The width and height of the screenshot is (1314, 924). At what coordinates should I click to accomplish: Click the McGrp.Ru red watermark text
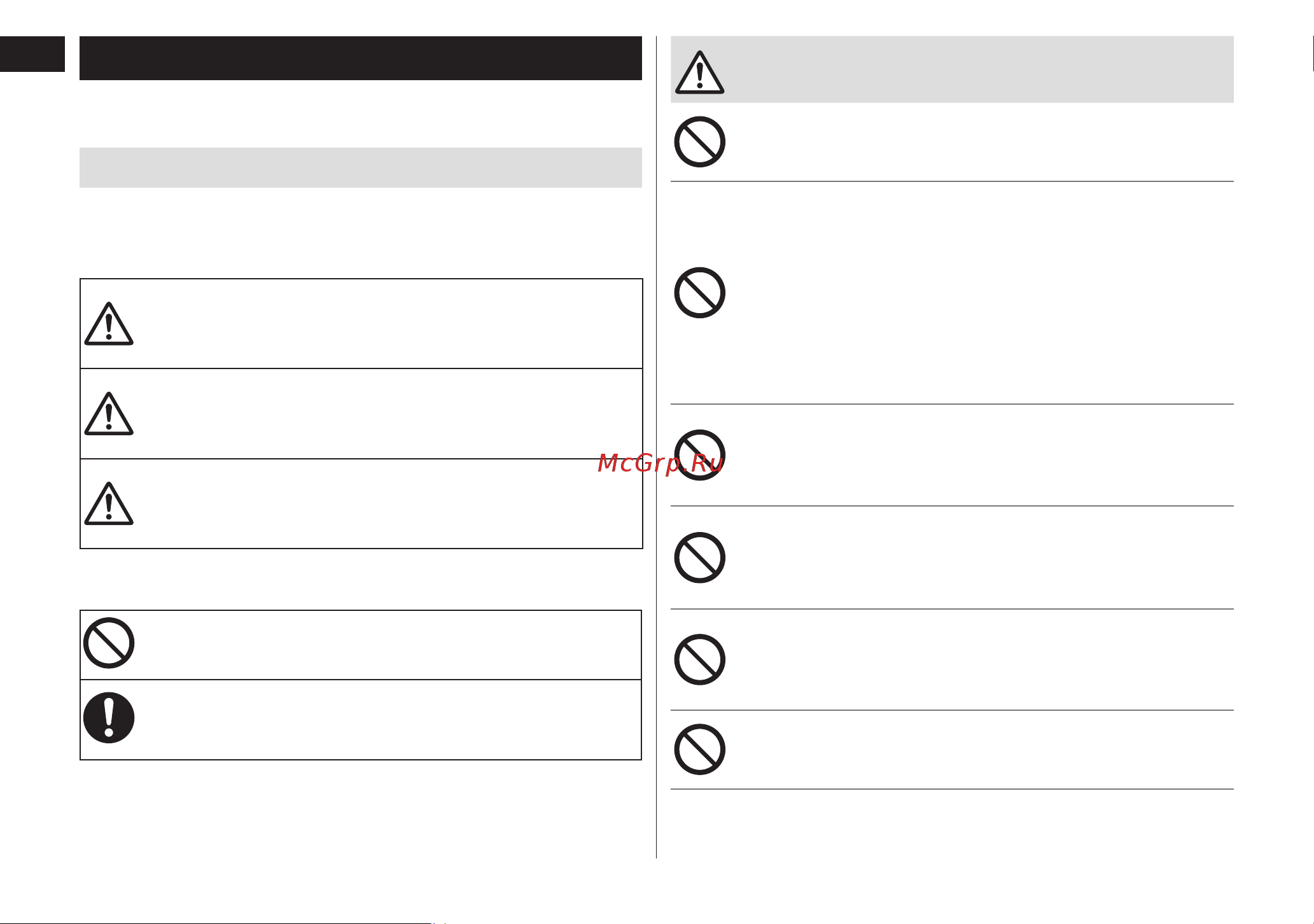pos(660,464)
